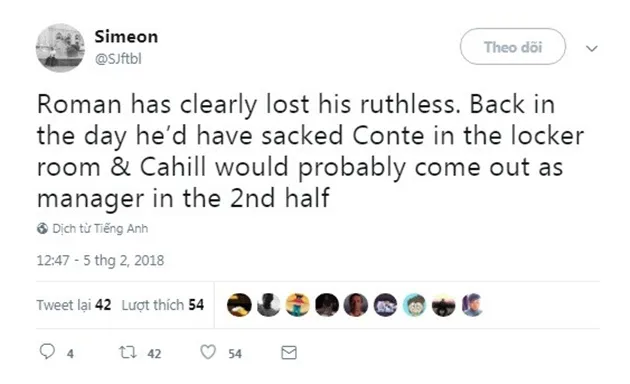The image size is (630, 384).
Task: Open last liker avatar in the row
Action: tap(472, 305)
